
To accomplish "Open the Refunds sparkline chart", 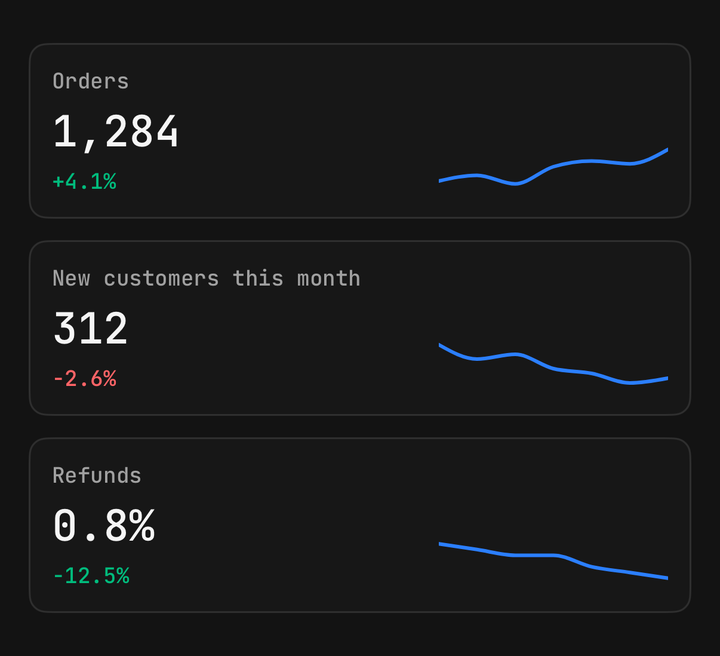I will click(x=553, y=561).
